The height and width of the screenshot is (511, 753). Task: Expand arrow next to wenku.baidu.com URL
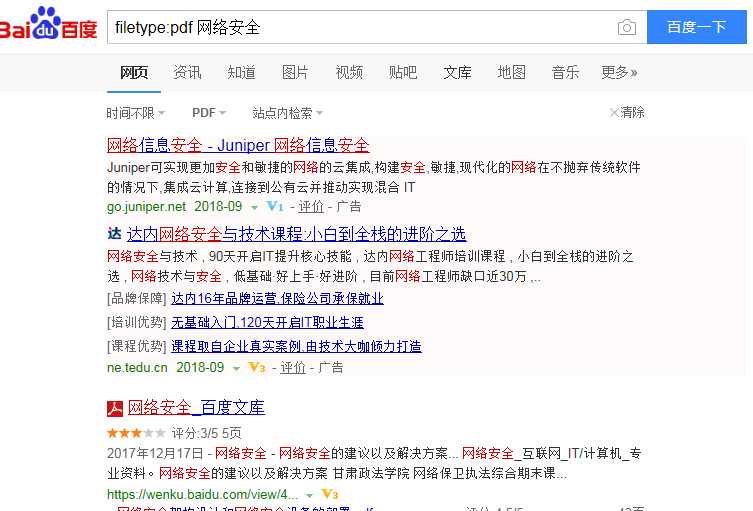309,495
